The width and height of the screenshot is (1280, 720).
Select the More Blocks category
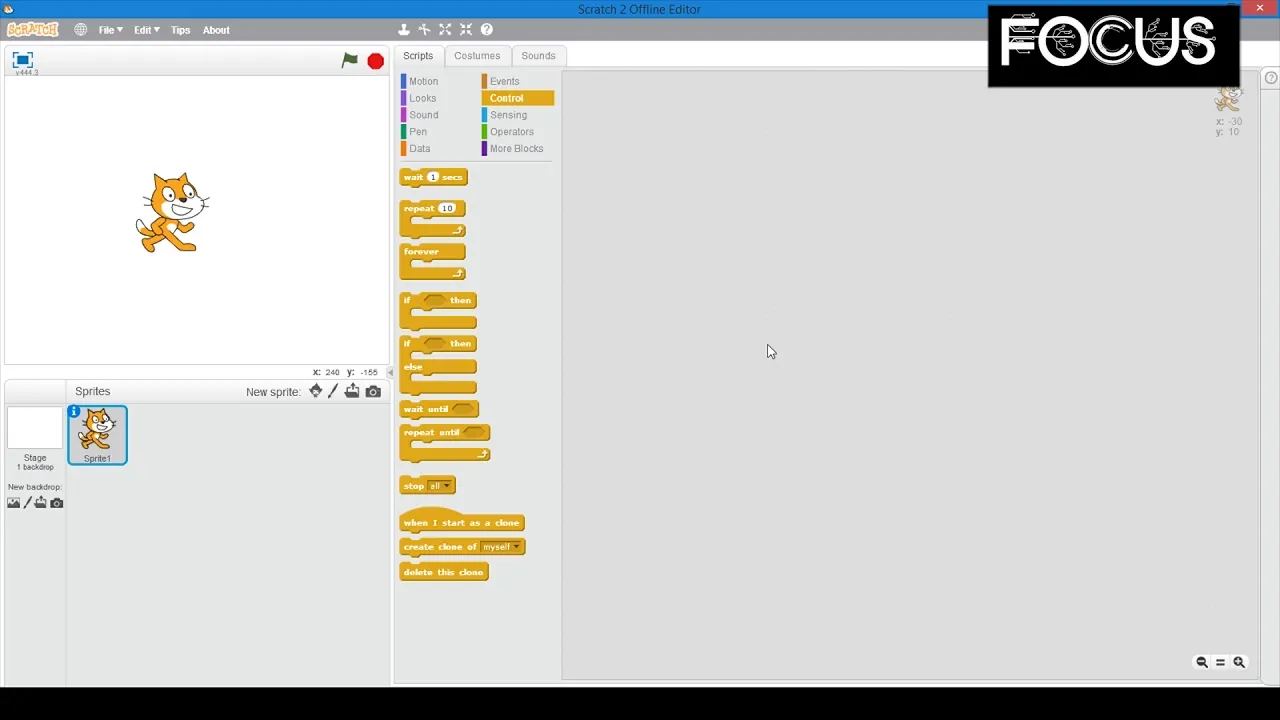[x=518, y=149]
